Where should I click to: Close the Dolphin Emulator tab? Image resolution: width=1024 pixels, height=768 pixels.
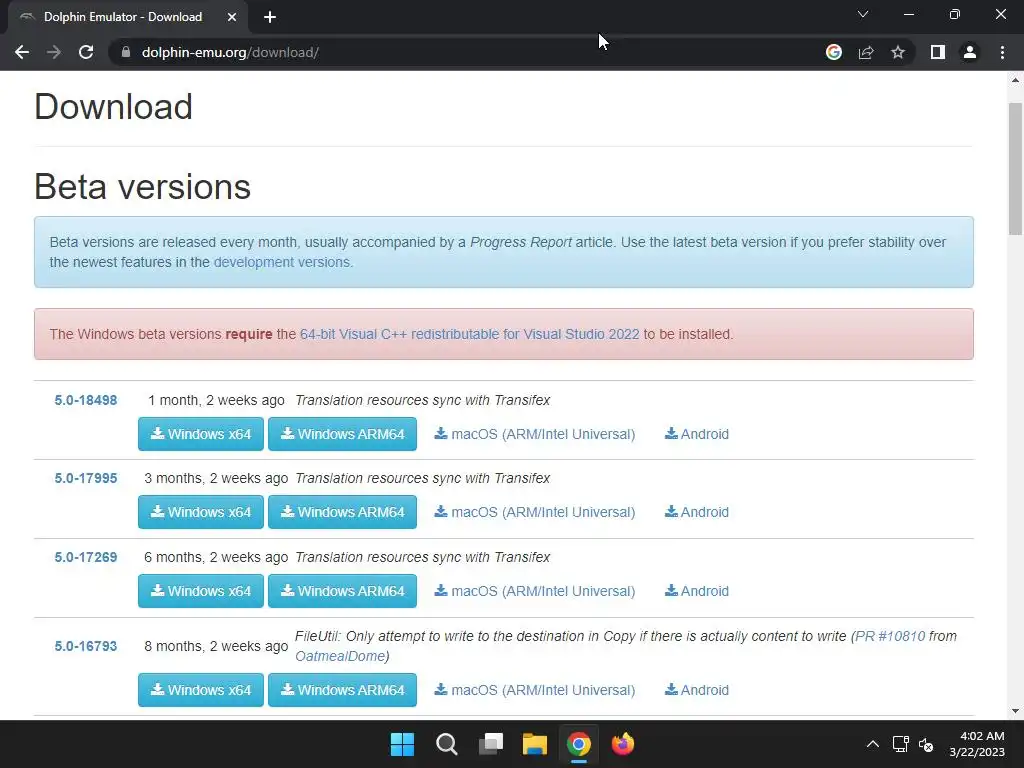click(232, 17)
